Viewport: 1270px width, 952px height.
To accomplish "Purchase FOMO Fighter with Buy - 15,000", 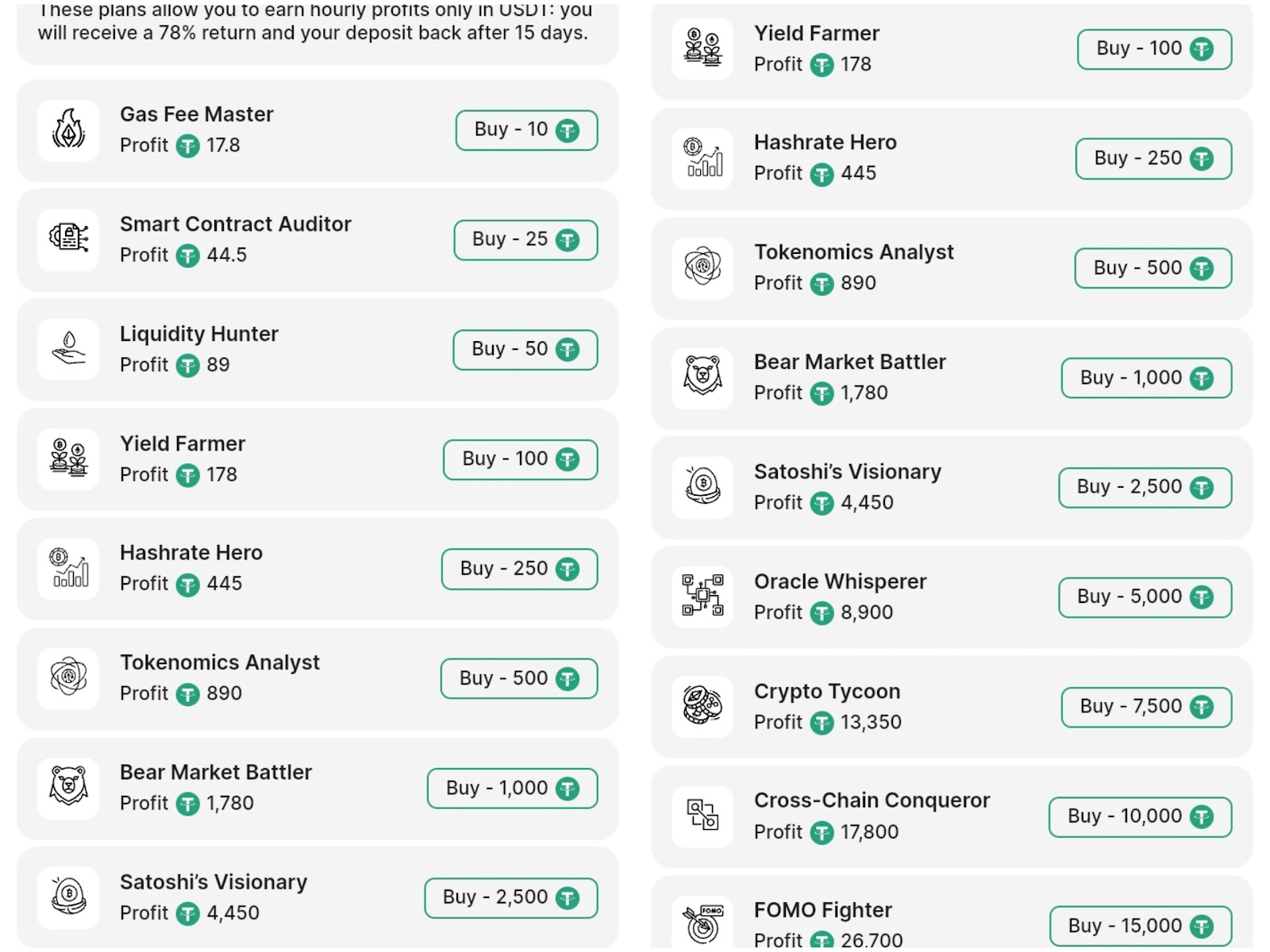I will [1140, 926].
